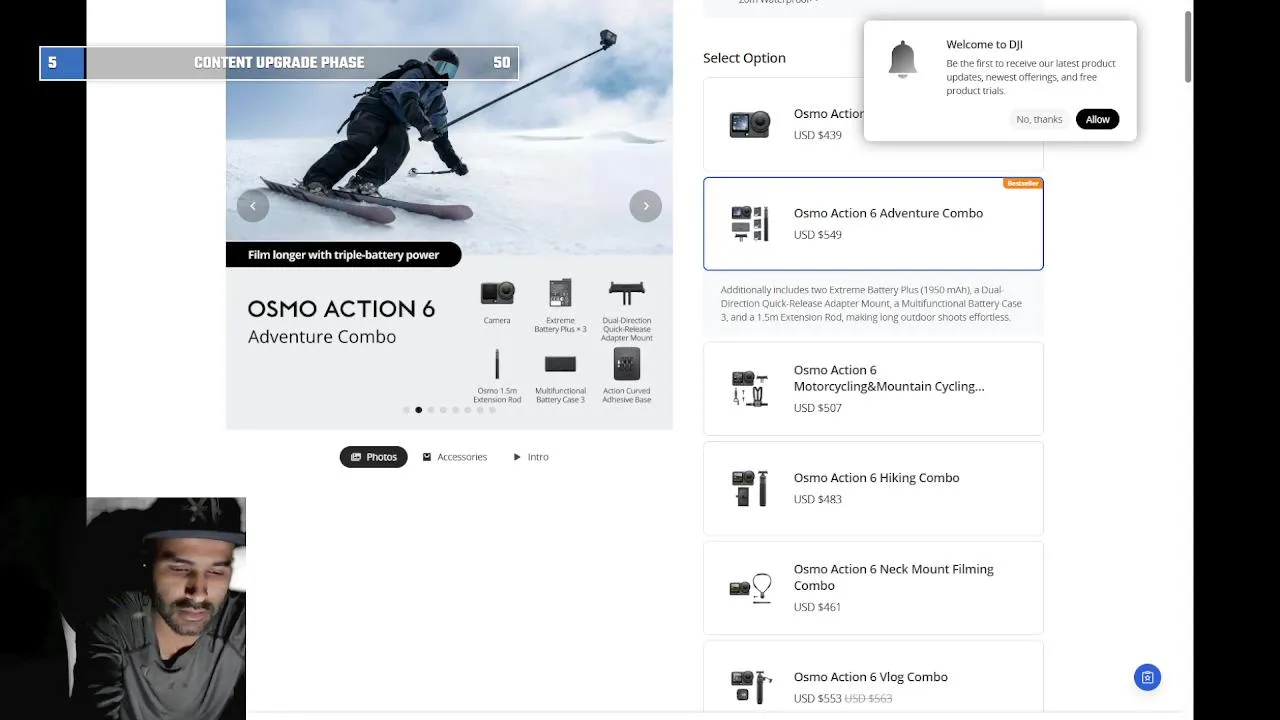Image resolution: width=1280 pixels, height=720 pixels.
Task: Click the Motorcycling & Mountain Cycling combo thumbnail
Action: tap(750, 388)
